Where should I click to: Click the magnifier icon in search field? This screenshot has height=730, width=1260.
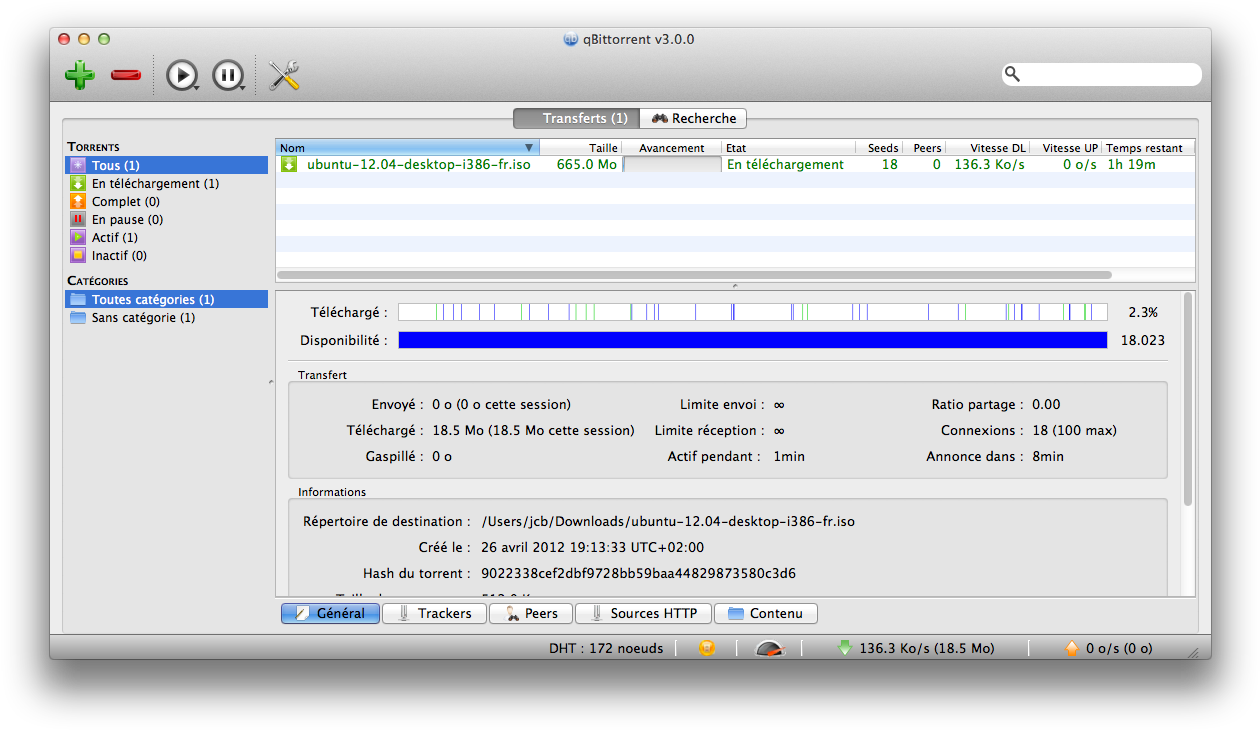[1013, 74]
